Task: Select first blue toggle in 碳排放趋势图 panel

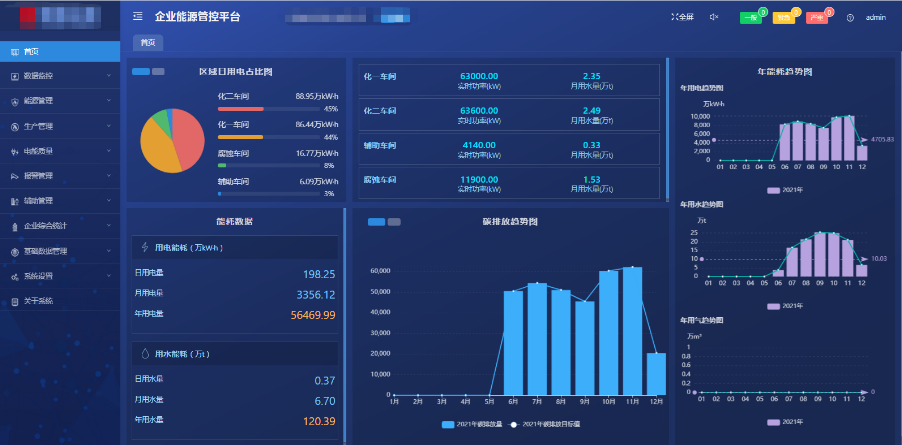Action: tap(375, 222)
